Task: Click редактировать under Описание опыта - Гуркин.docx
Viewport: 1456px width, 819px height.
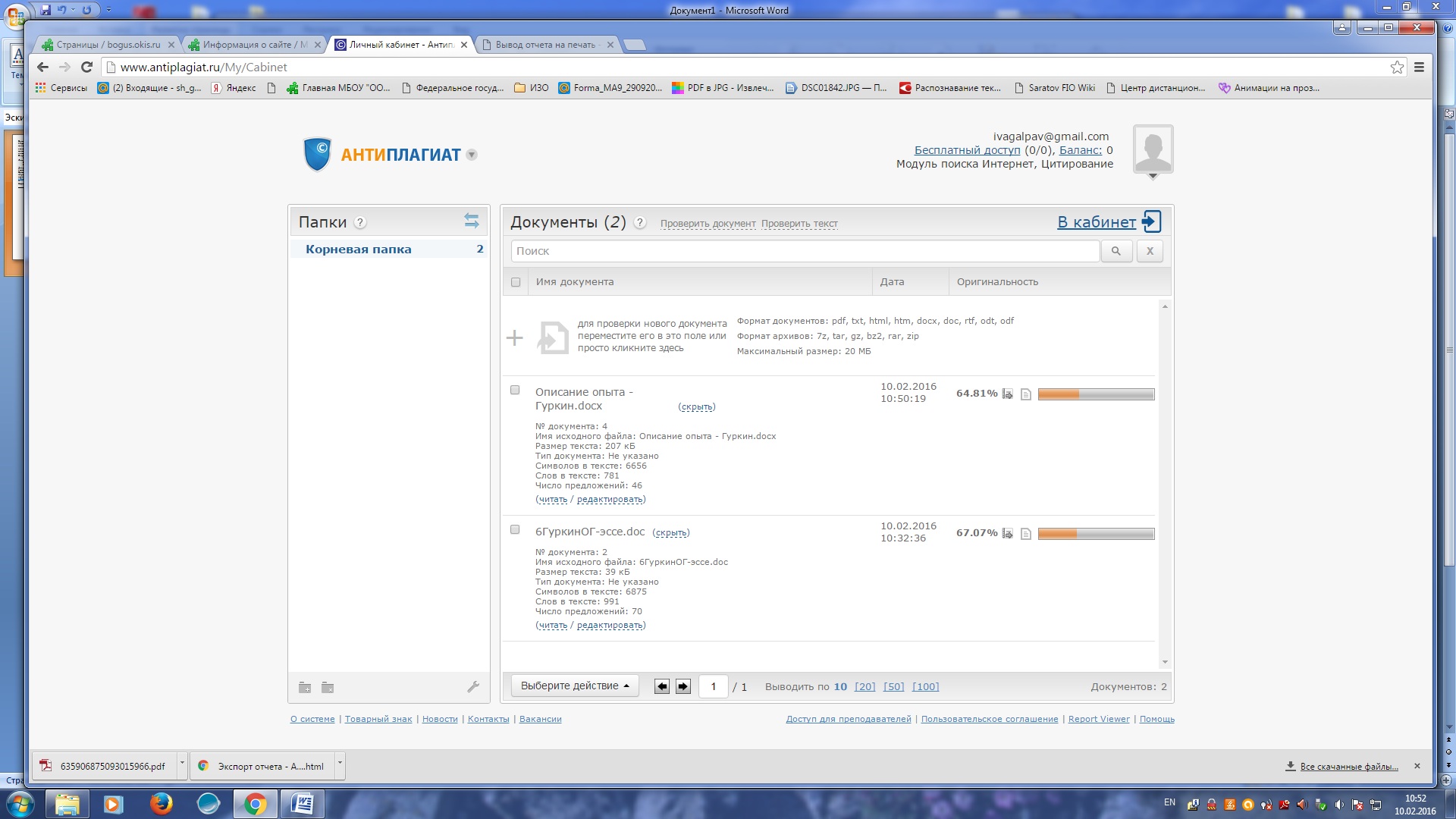Action: click(x=610, y=500)
